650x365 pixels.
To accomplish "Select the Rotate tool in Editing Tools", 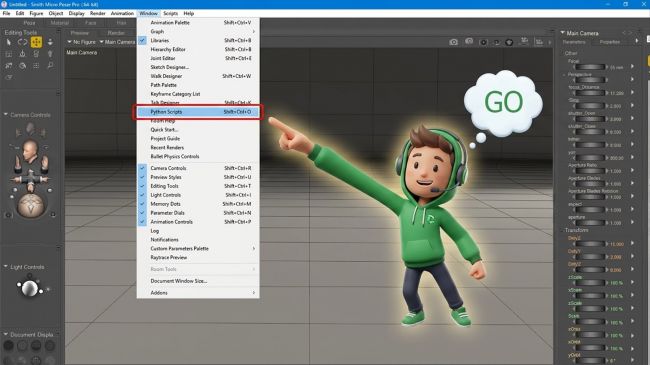I will click(22, 42).
